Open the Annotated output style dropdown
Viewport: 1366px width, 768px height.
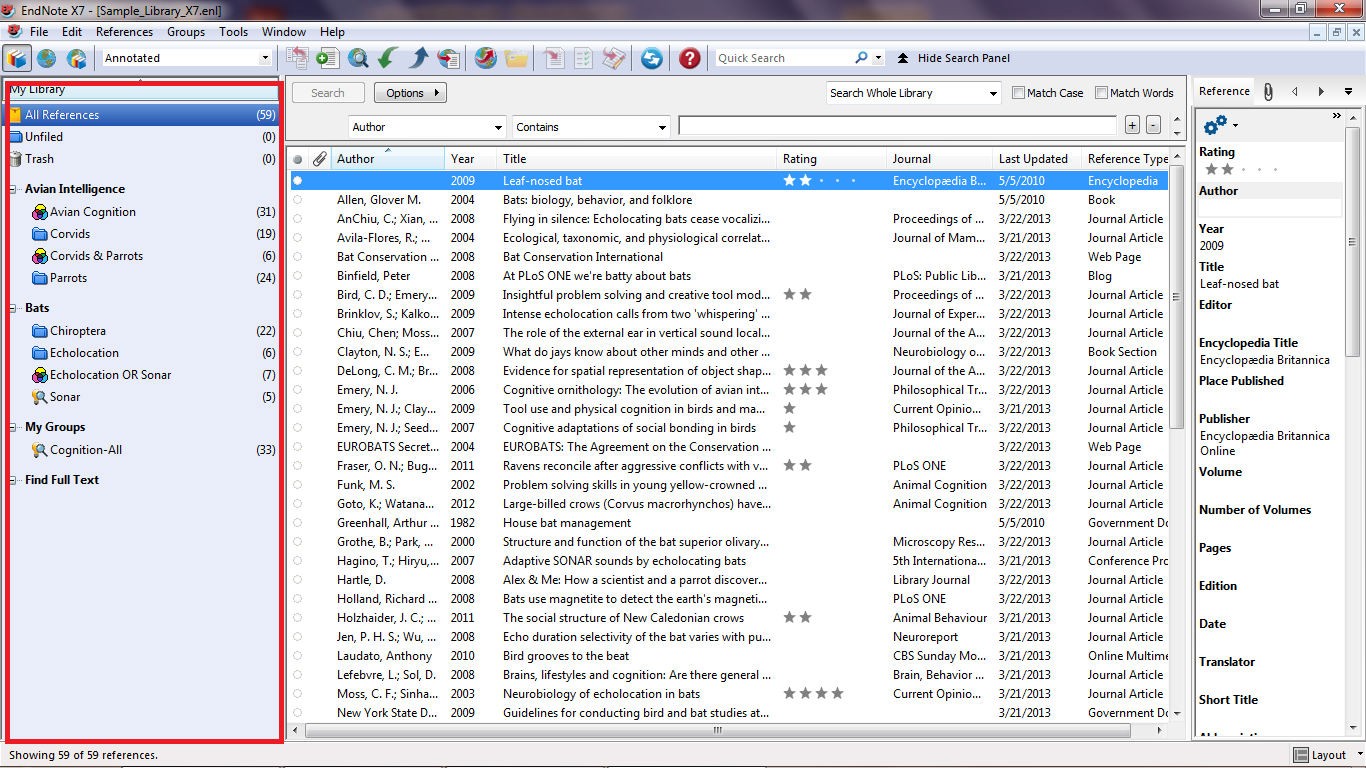click(x=265, y=58)
